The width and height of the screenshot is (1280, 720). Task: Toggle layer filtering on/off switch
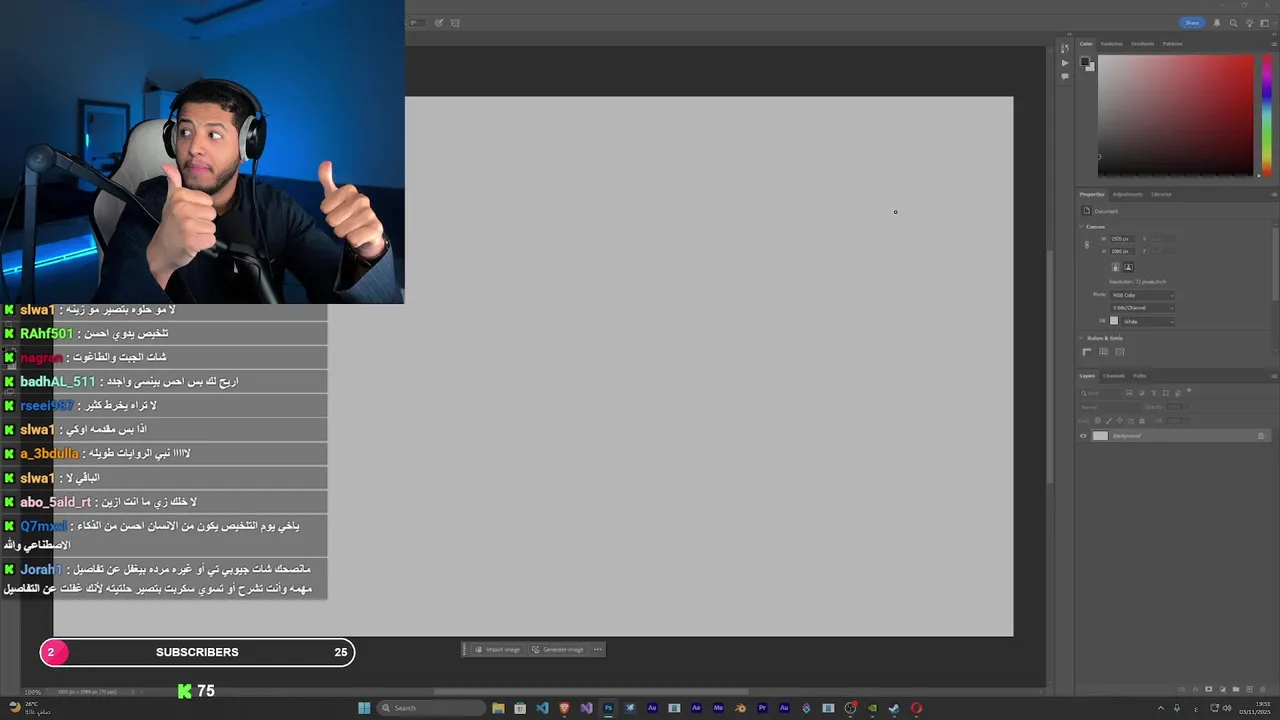tap(1189, 391)
